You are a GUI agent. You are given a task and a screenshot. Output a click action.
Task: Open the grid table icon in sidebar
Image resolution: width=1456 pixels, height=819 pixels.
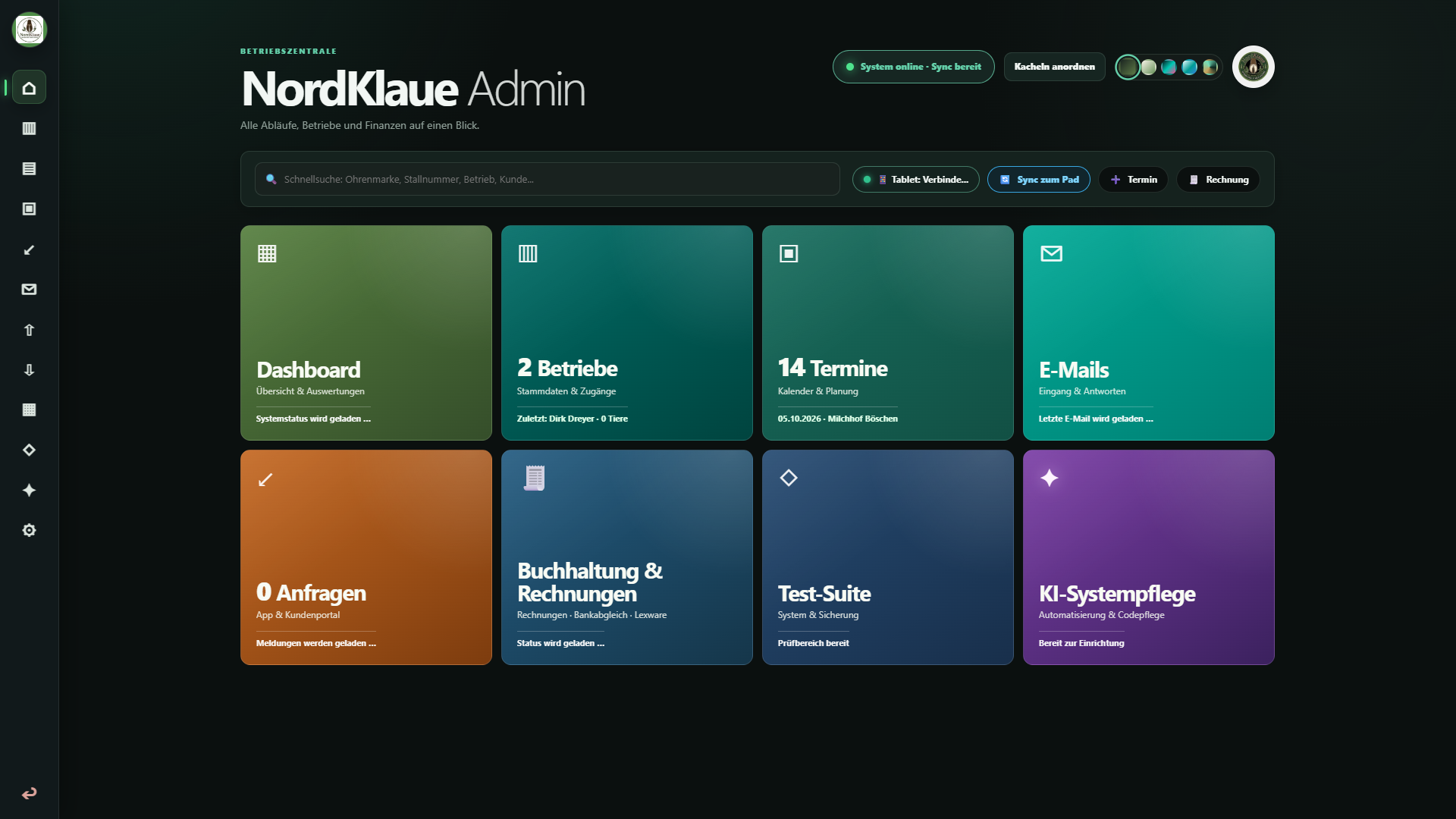pos(29,409)
